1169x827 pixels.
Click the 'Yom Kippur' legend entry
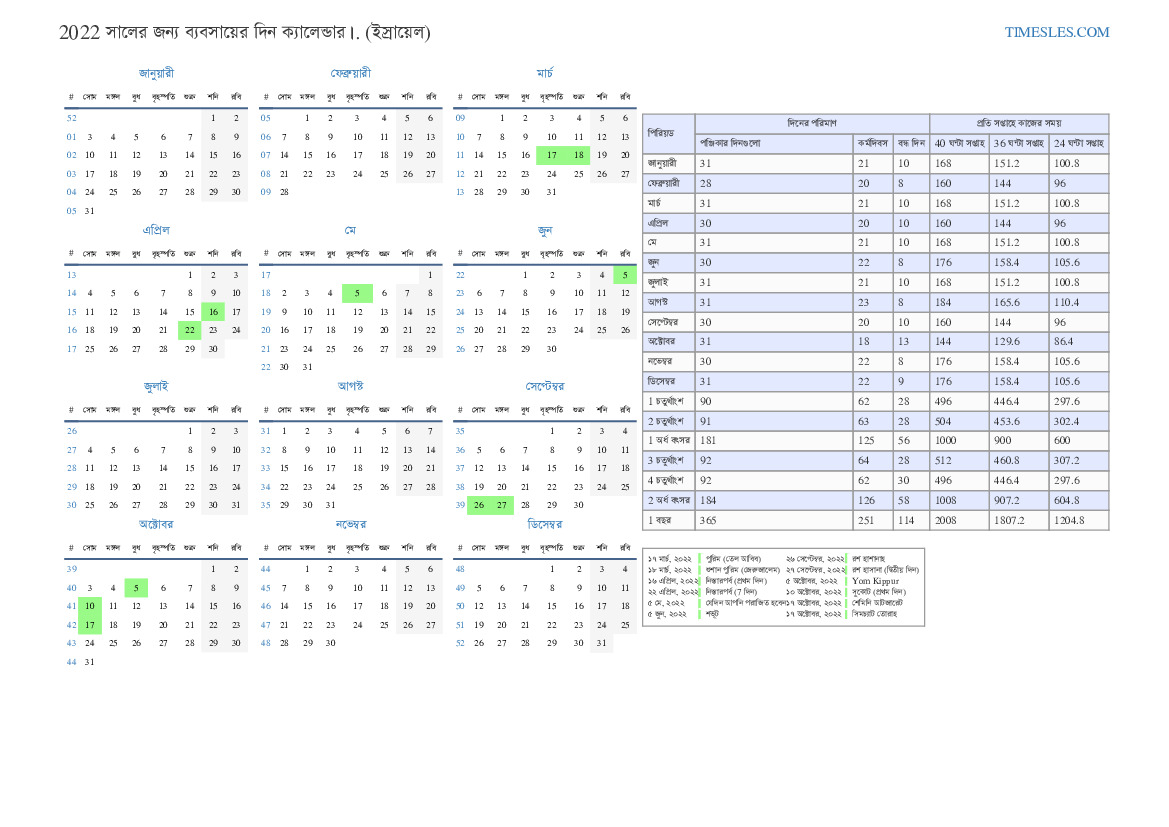[875, 581]
